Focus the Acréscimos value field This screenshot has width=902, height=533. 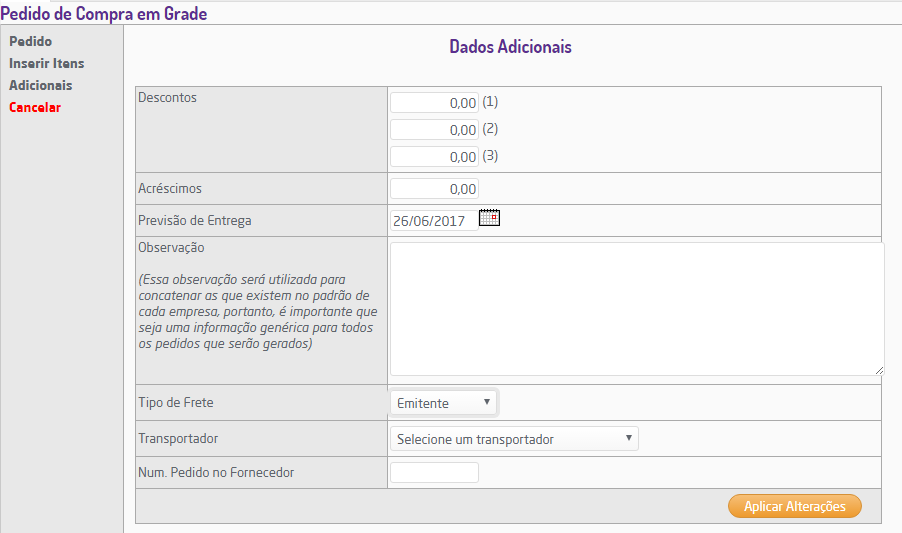point(434,188)
